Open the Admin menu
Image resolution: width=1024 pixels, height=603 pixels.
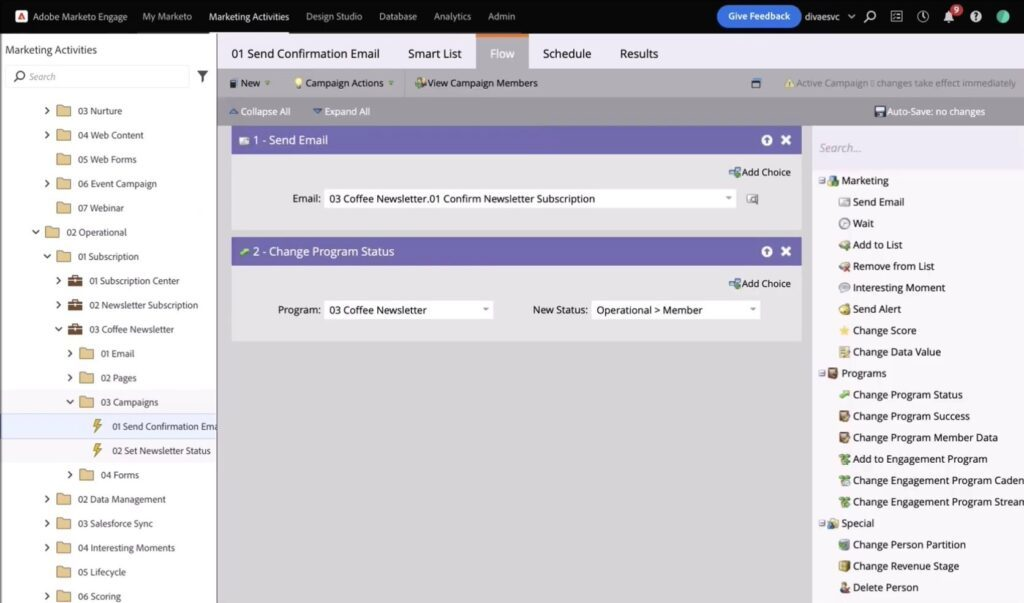(x=502, y=16)
